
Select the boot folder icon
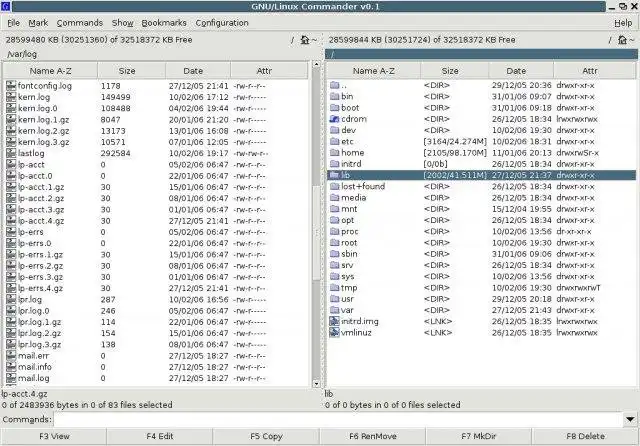[x=334, y=108]
